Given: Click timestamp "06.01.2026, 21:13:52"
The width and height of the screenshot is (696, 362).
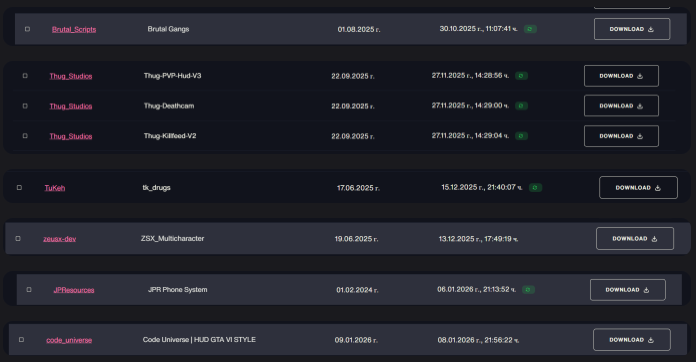Looking at the screenshot, I should click(476, 289).
